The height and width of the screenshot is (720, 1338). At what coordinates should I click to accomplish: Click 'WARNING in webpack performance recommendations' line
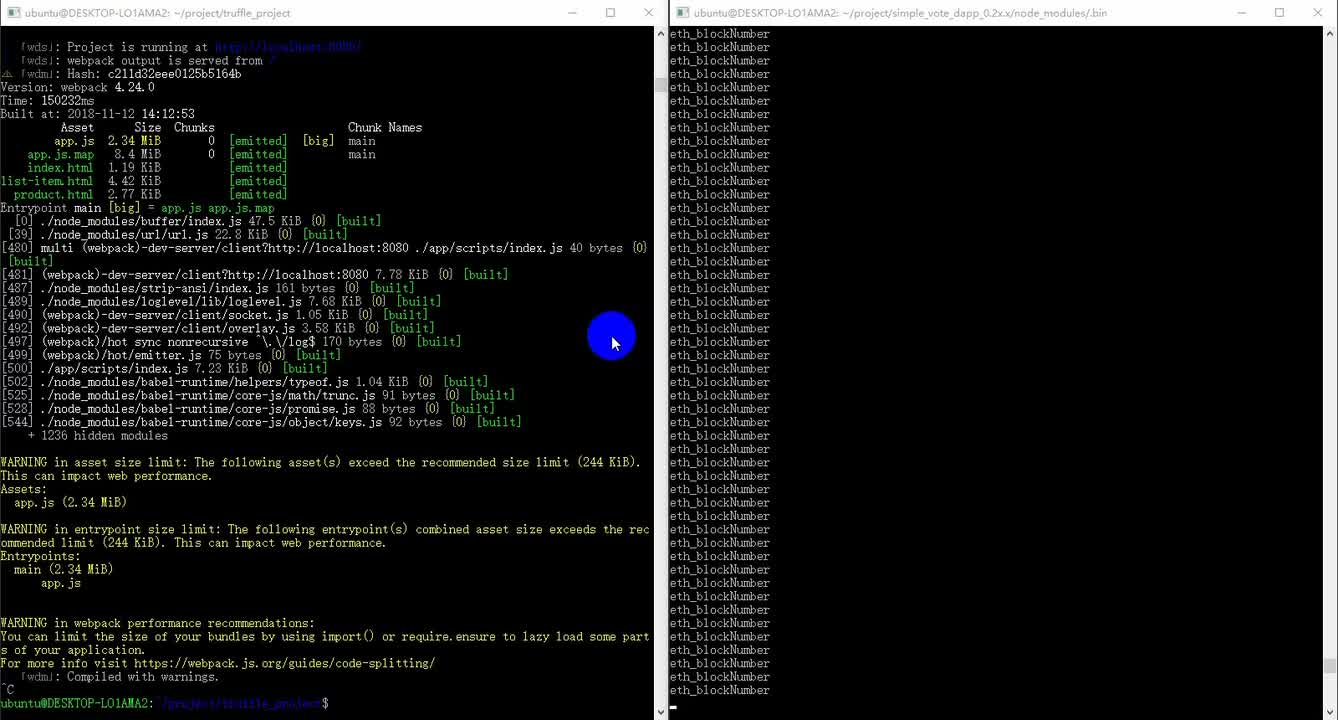coord(157,623)
